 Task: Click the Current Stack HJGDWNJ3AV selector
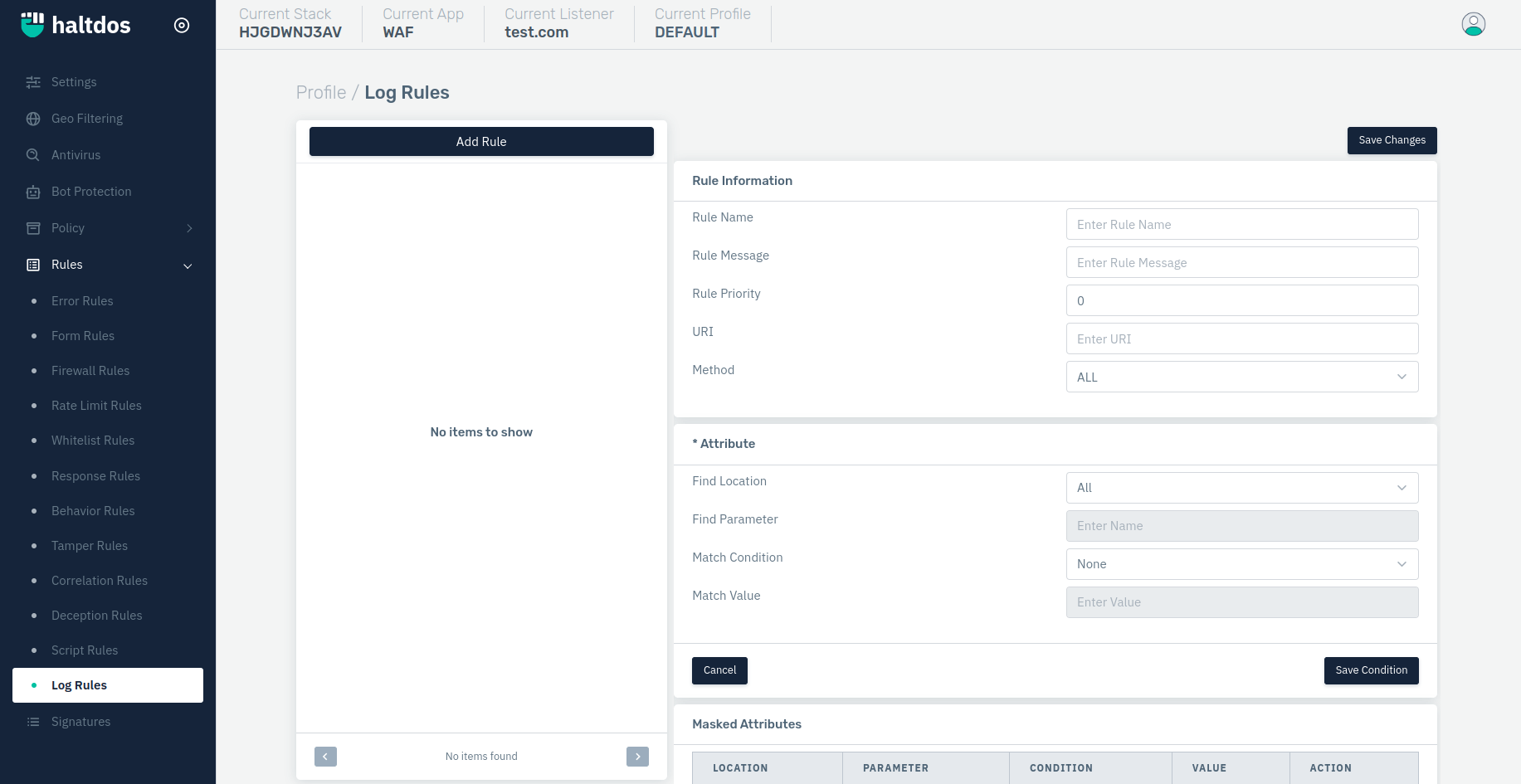pyautogui.click(x=290, y=23)
